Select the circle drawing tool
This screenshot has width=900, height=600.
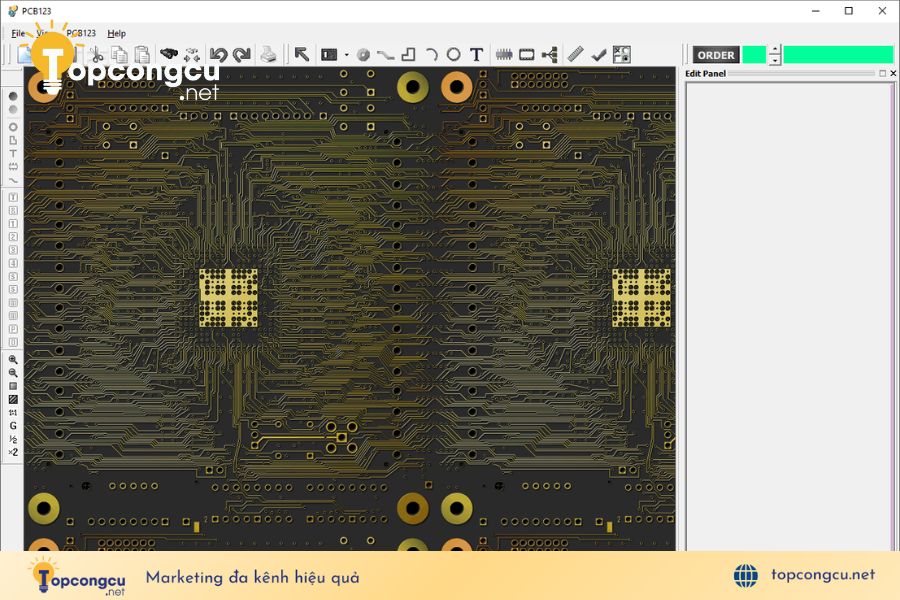point(453,55)
